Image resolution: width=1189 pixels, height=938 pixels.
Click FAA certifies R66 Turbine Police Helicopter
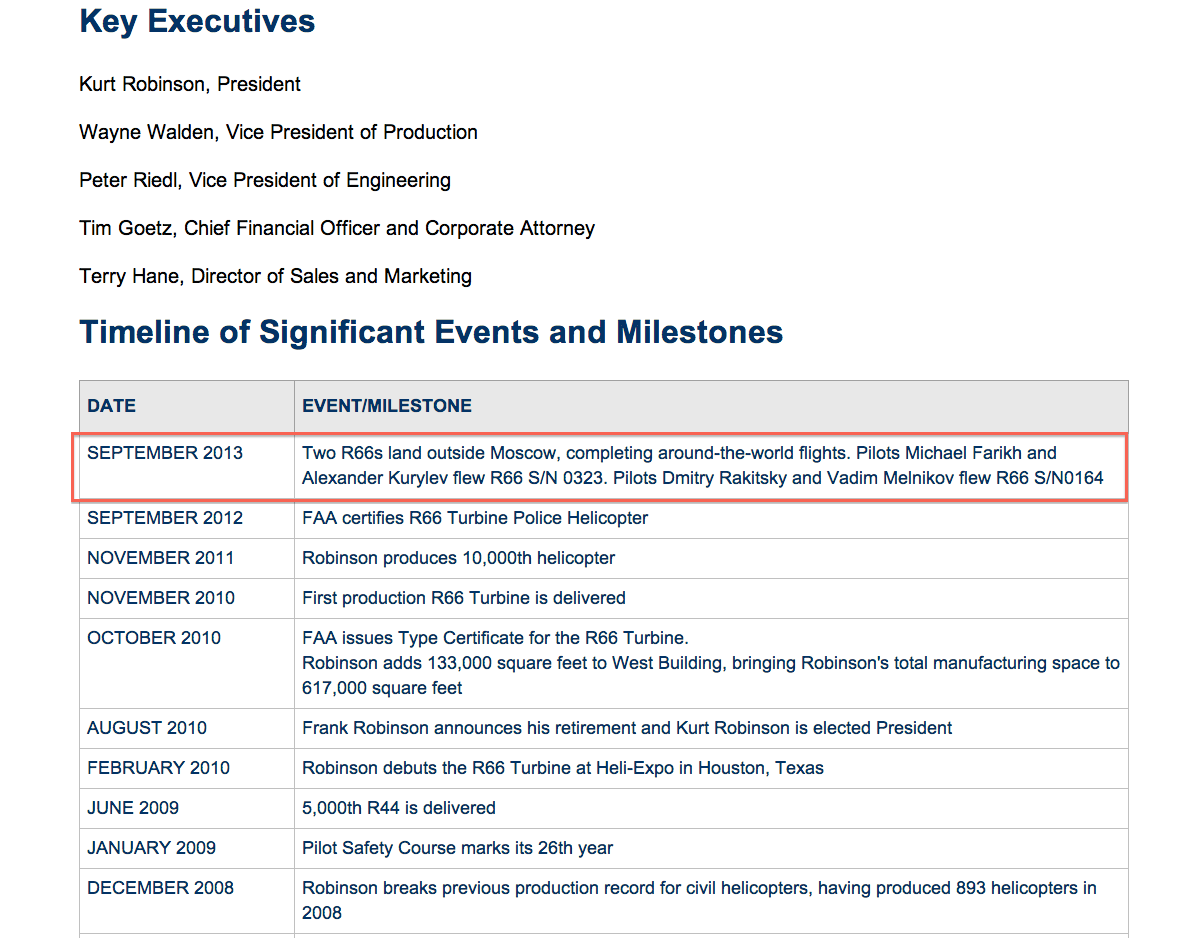click(x=475, y=518)
